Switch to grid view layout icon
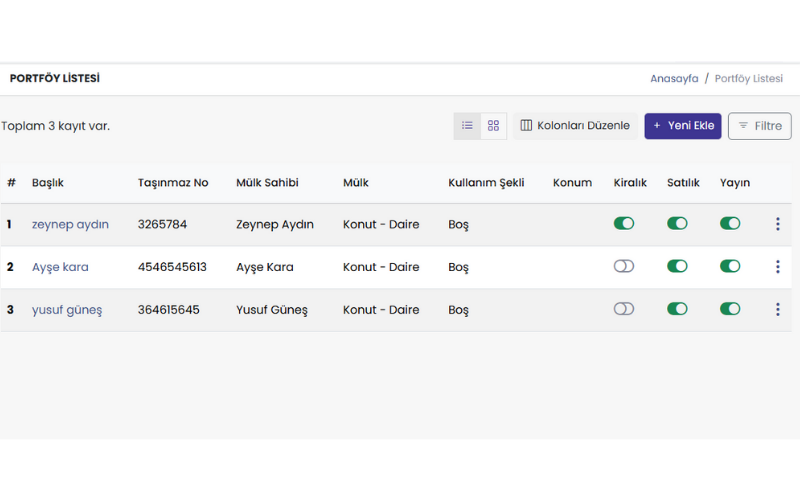 click(x=493, y=126)
